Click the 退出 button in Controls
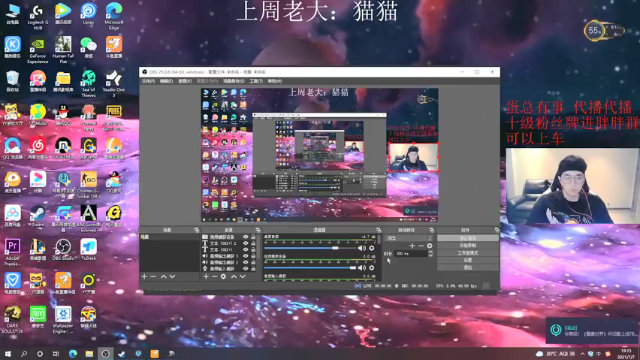 click(x=468, y=267)
